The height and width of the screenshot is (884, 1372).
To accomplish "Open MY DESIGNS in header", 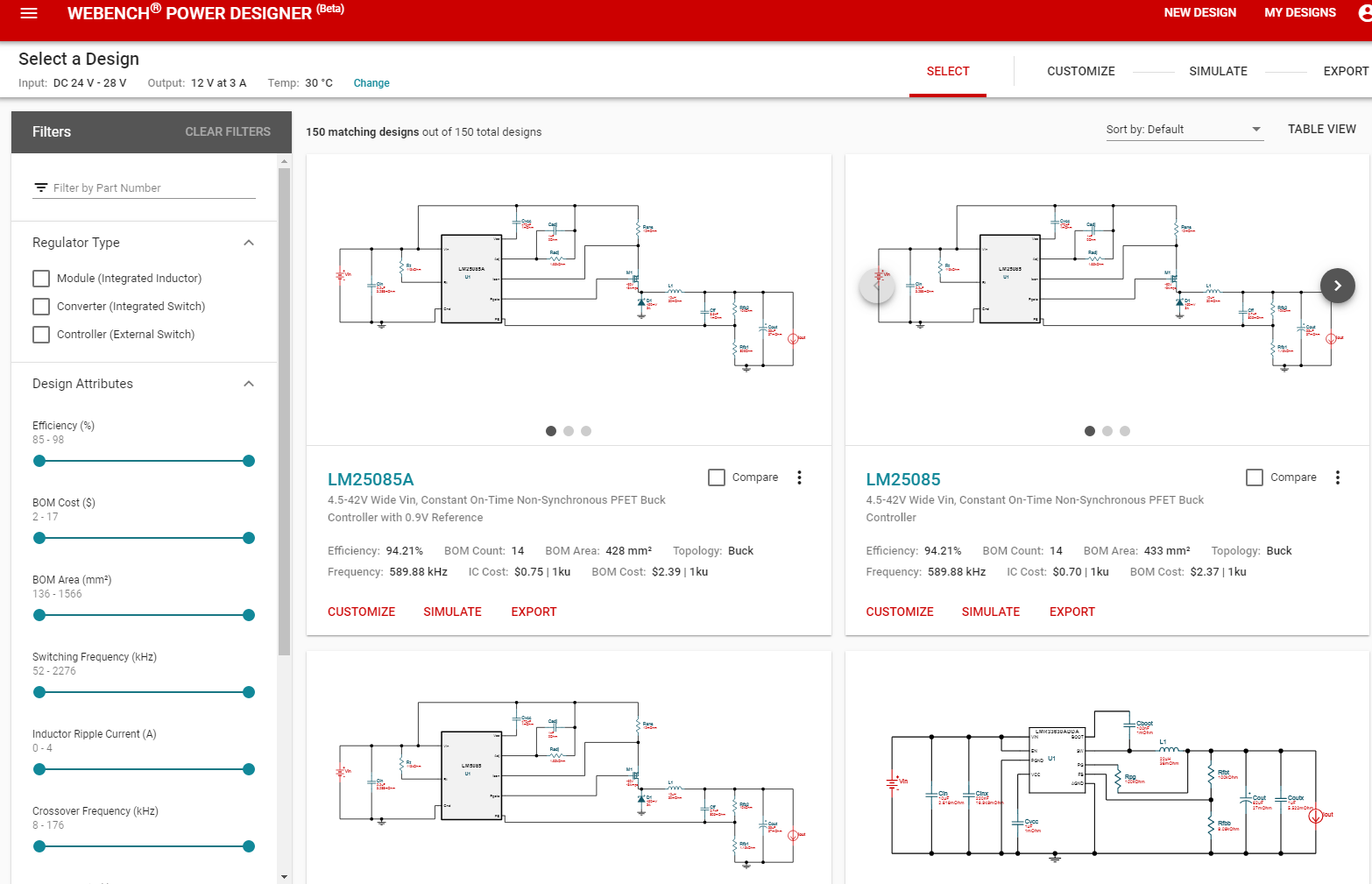I will coord(1300,13).
